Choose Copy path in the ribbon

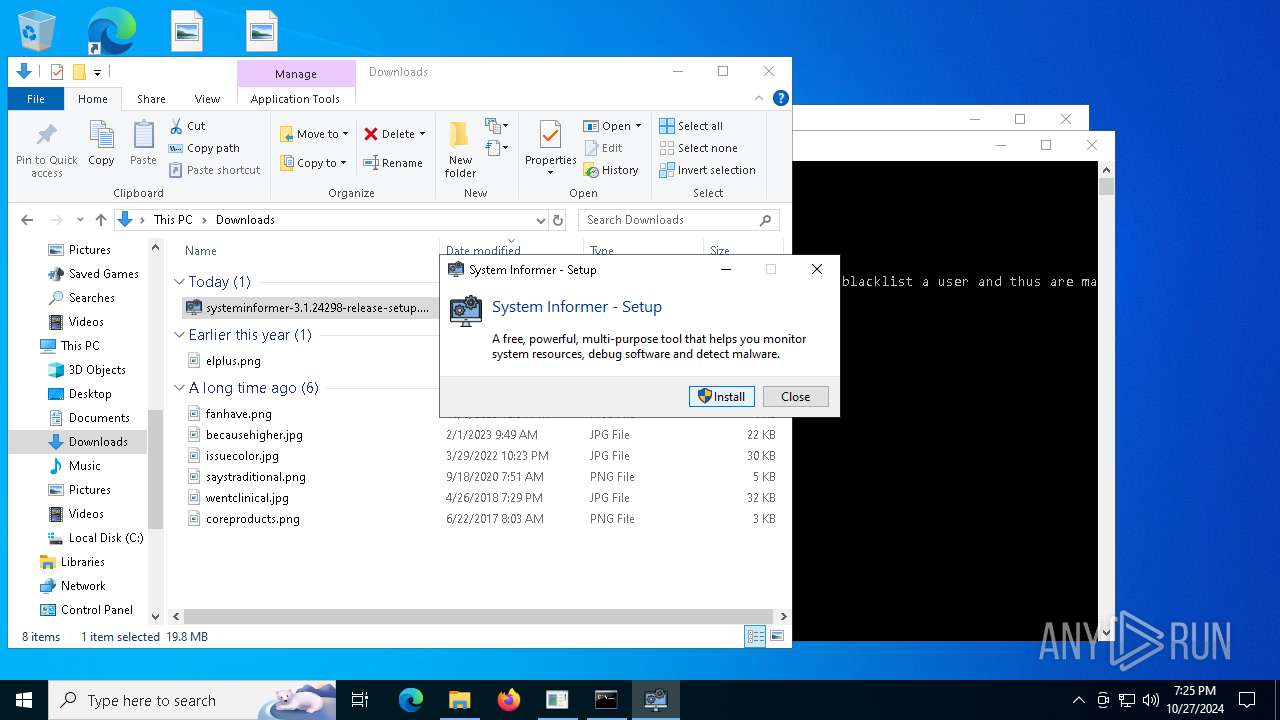coord(204,148)
